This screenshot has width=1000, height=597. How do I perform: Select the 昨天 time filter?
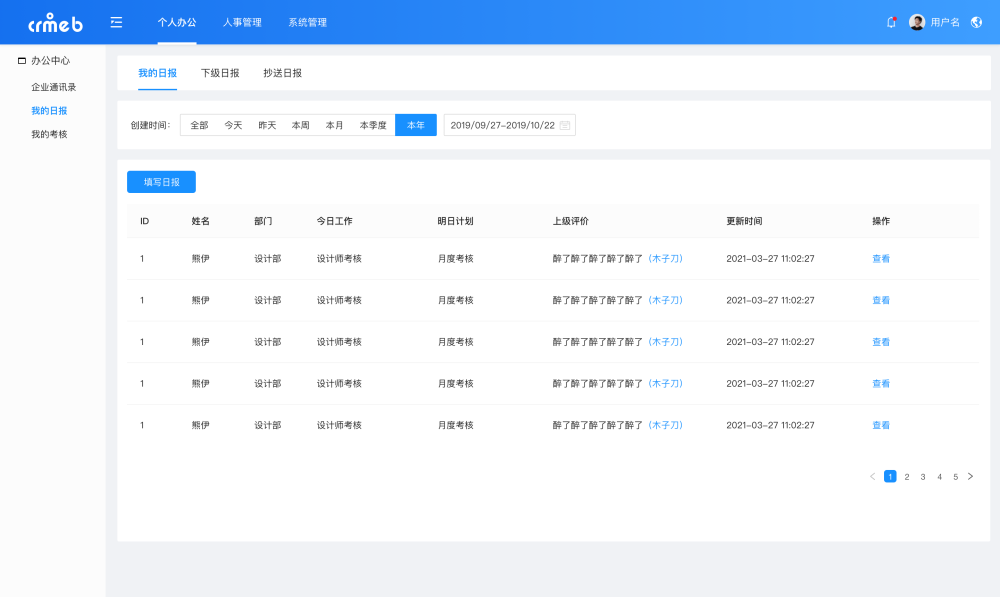[x=267, y=125]
